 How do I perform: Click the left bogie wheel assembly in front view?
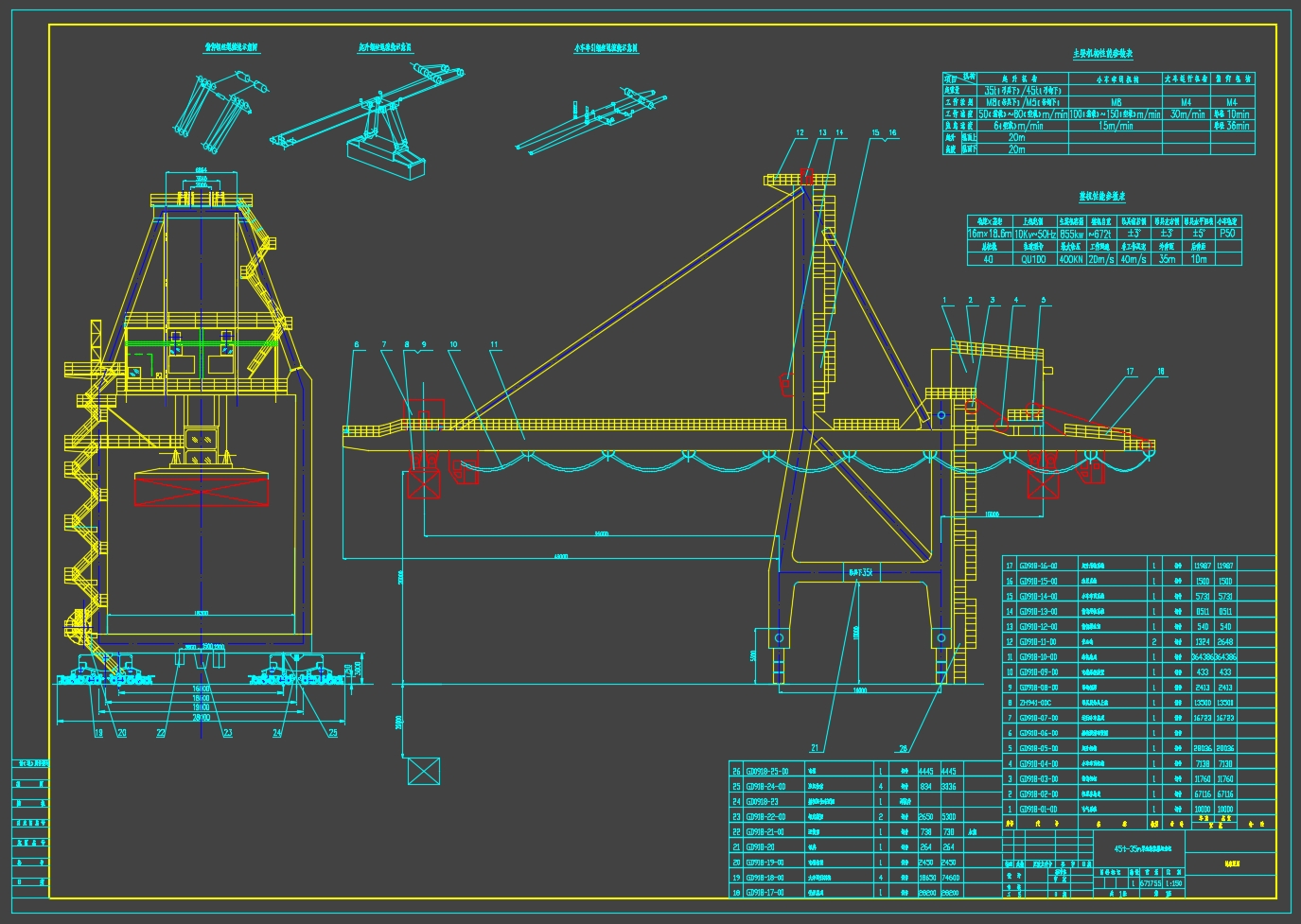pyautogui.click(x=106, y=673)
